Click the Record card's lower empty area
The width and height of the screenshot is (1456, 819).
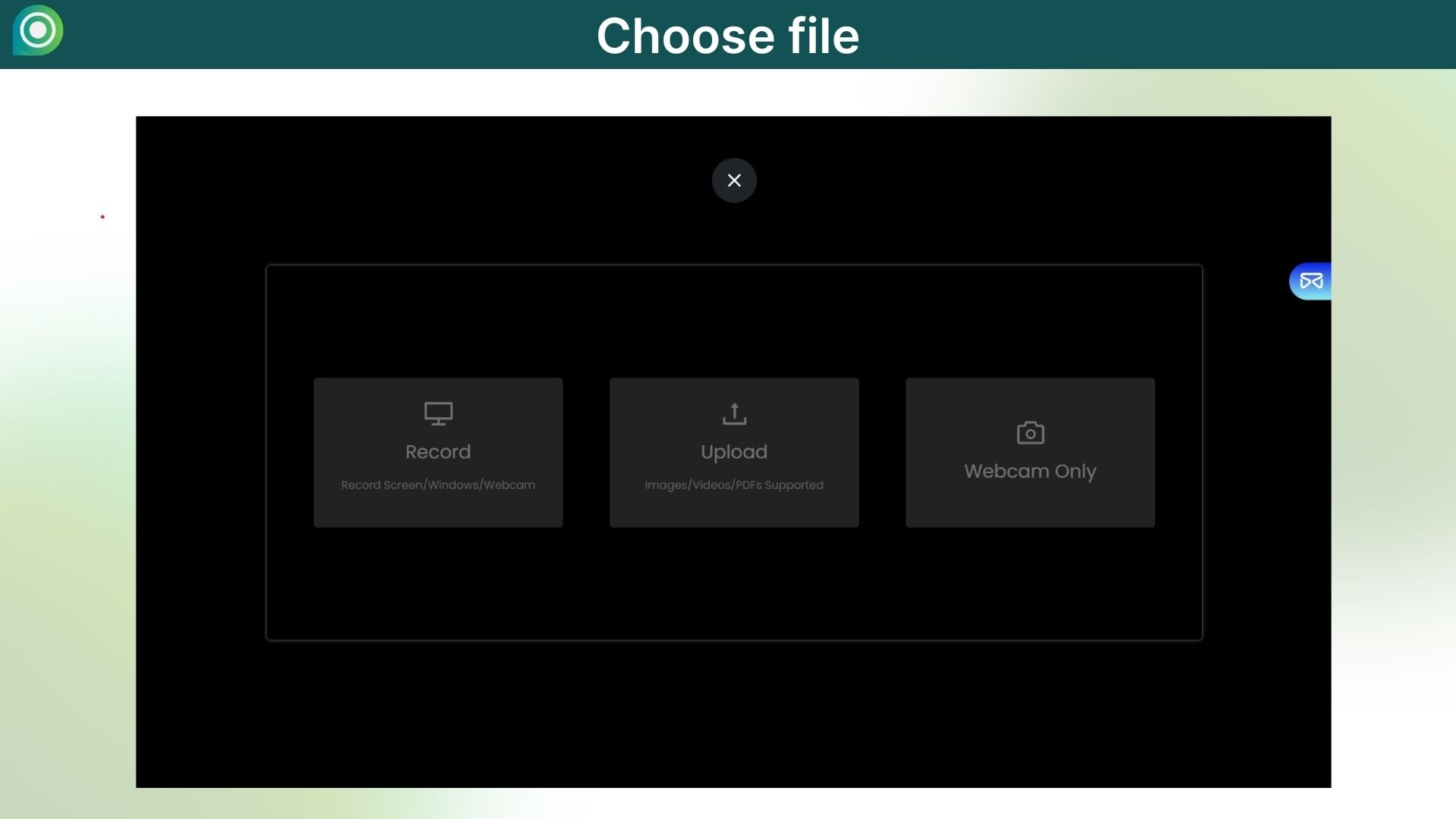[x=438, y=512]
